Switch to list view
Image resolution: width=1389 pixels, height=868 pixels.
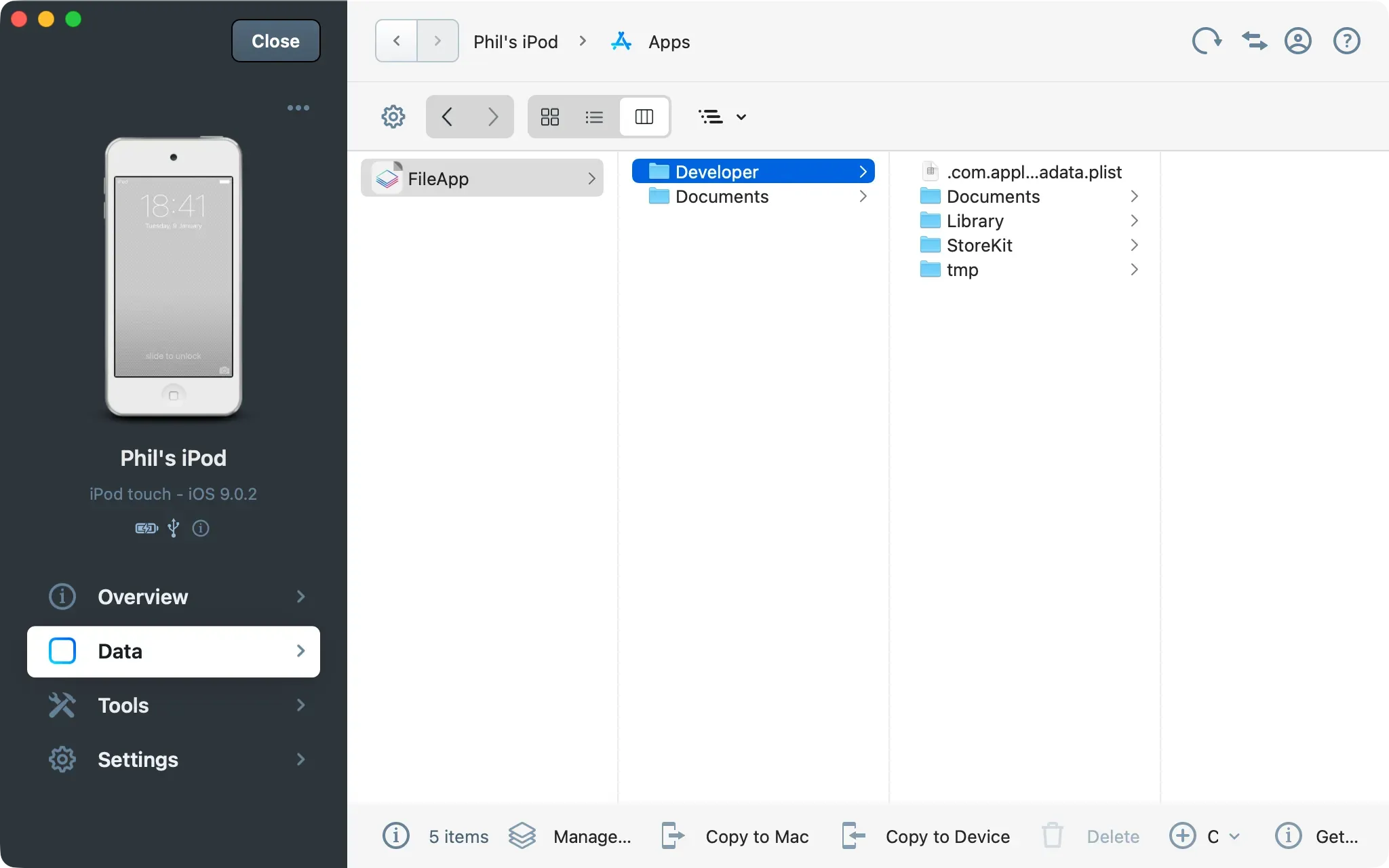coord(594,117)
